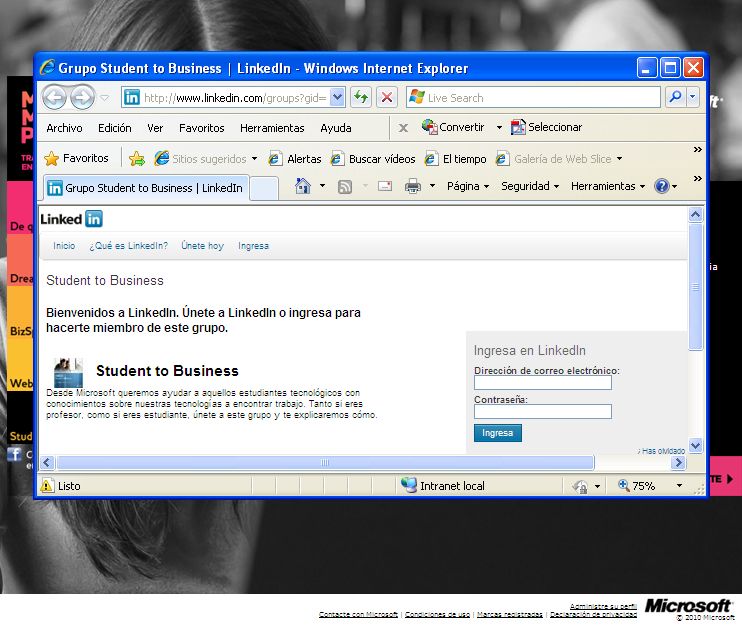Open the ¿Qué es LinkedIn? link
The image size is (742, 630).
pyautogui.click(x=128, y=246)
